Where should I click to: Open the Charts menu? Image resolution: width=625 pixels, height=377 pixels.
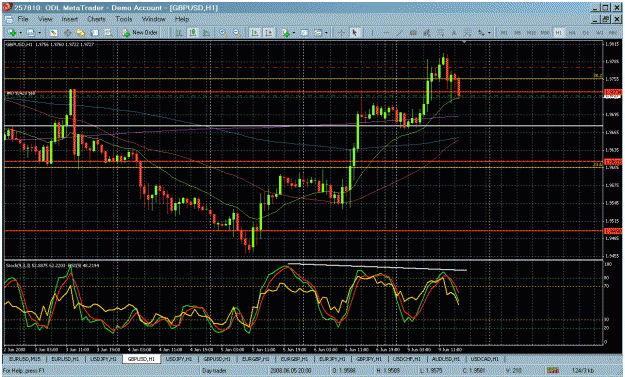coord(96,19)
